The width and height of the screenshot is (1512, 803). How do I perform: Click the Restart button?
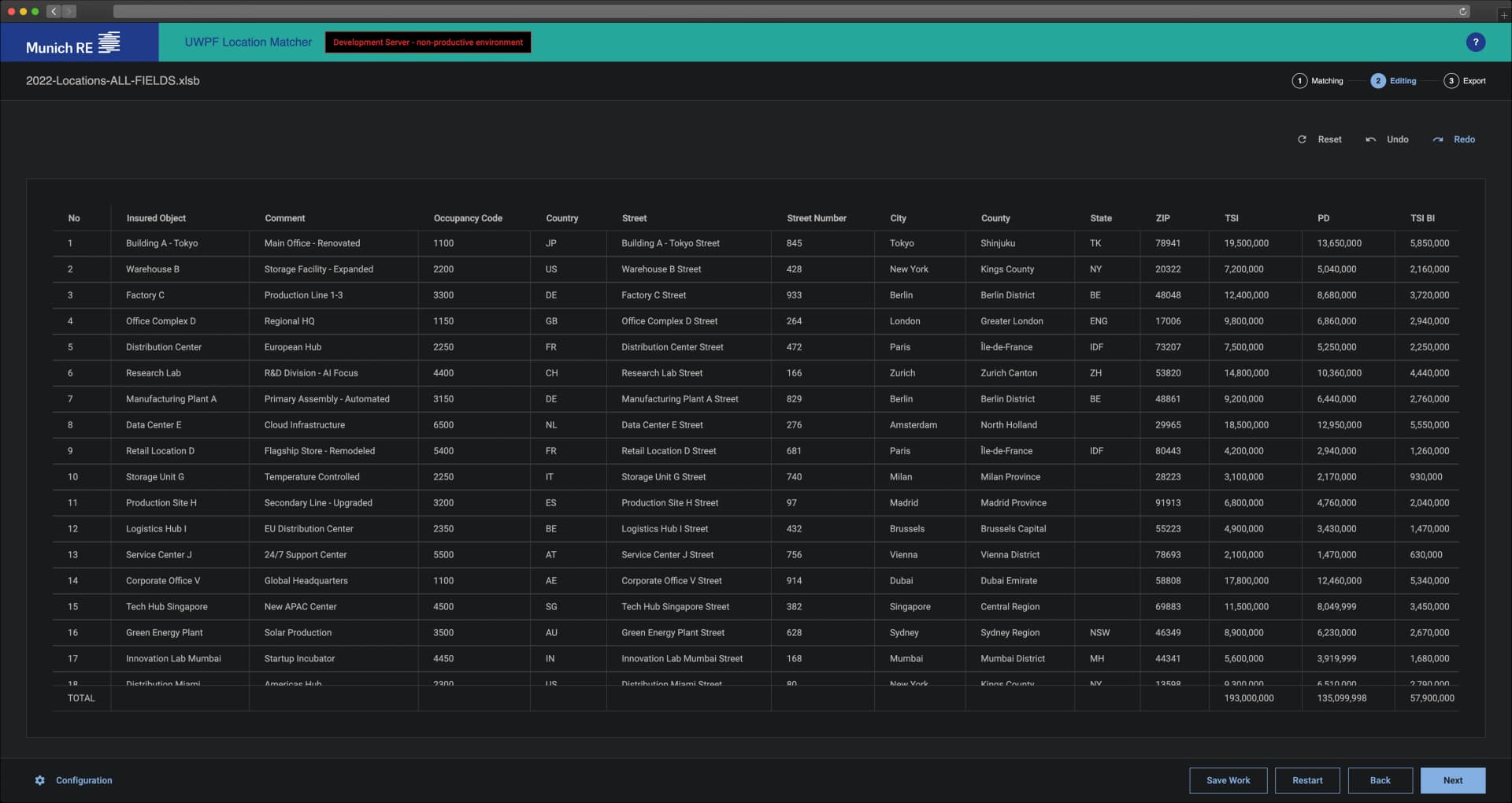(1307, 780)
